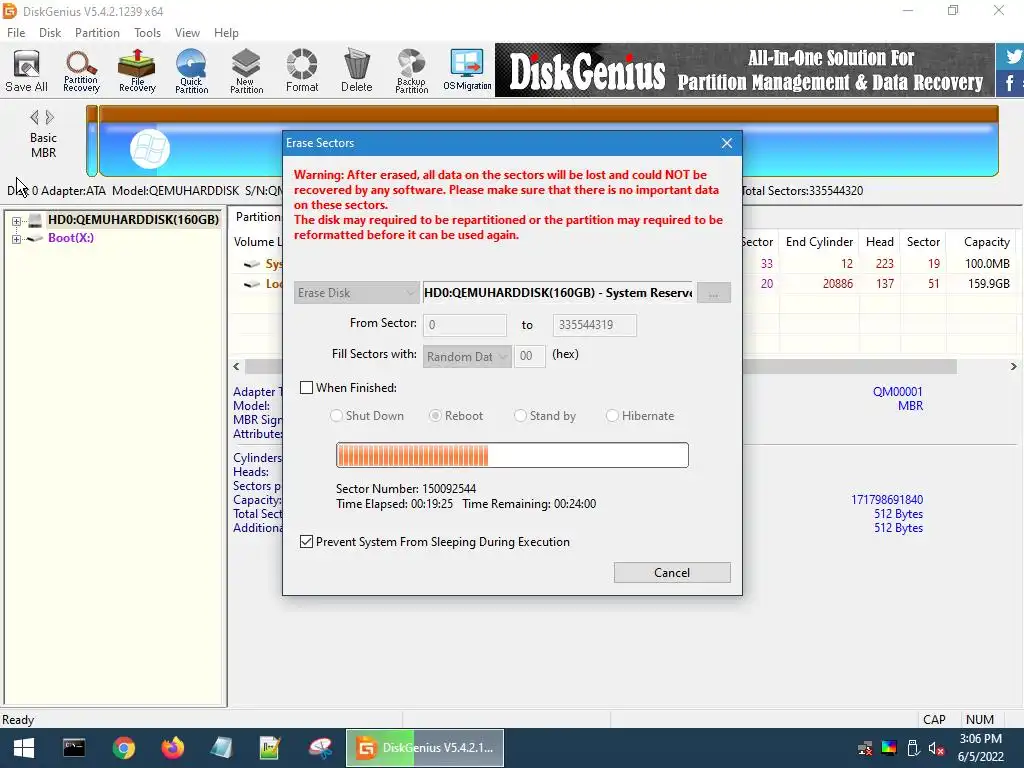This screenshot has width=1024, height=768.
Task: Go to previous disk arrow
Action: [x=34, y=118]
